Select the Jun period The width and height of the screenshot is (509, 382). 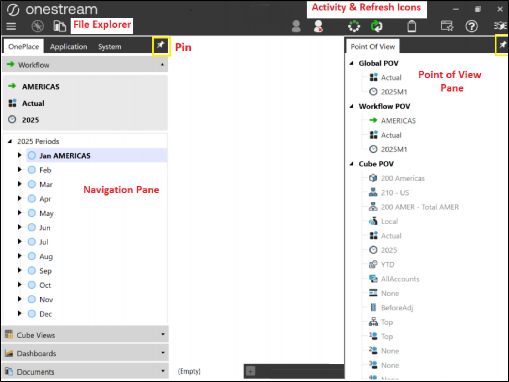(x=45, y=228)
